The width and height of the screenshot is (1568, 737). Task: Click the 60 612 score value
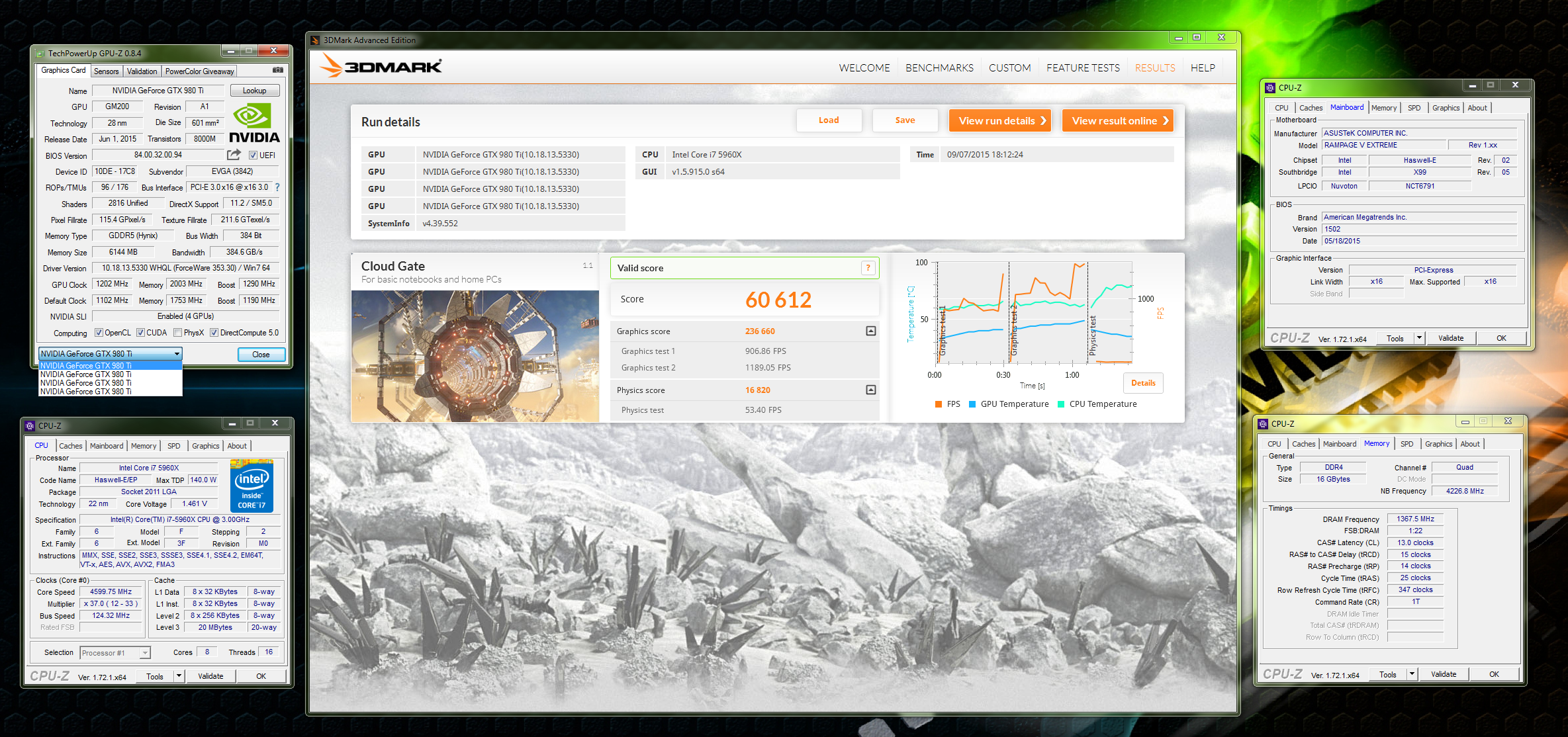(x=778, y=300)
